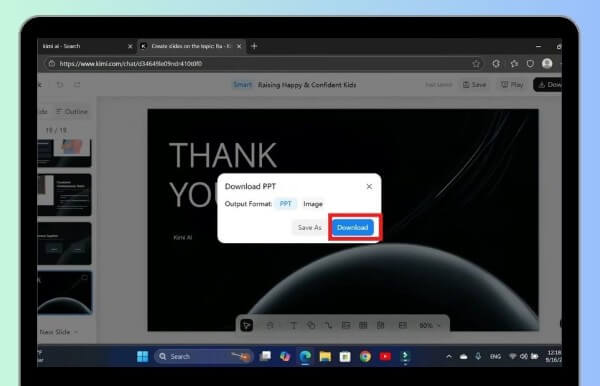
Task: Click the Smart tag beside title
Action: [x=243, y=85]
